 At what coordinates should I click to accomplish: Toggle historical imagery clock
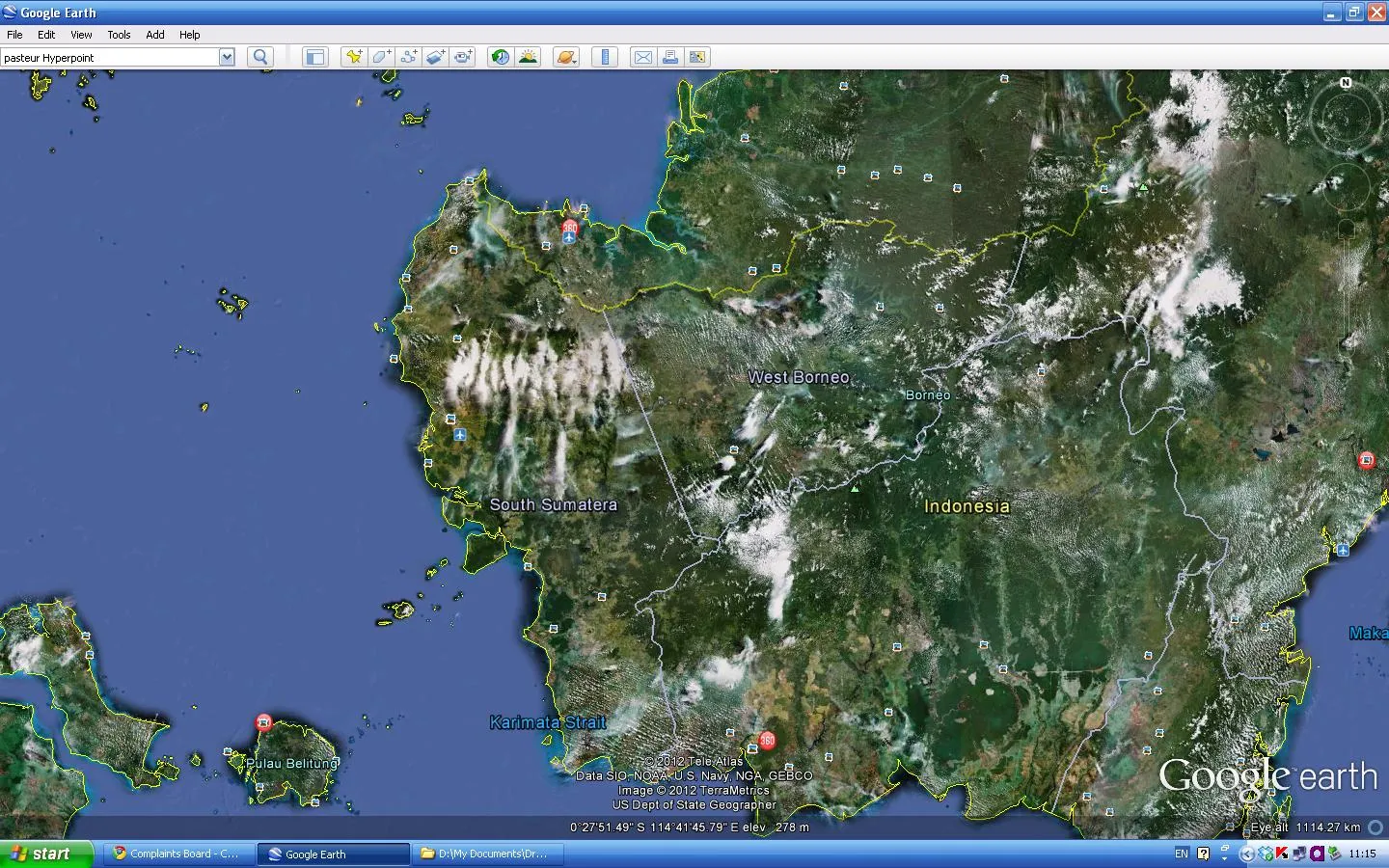(500, 57)
